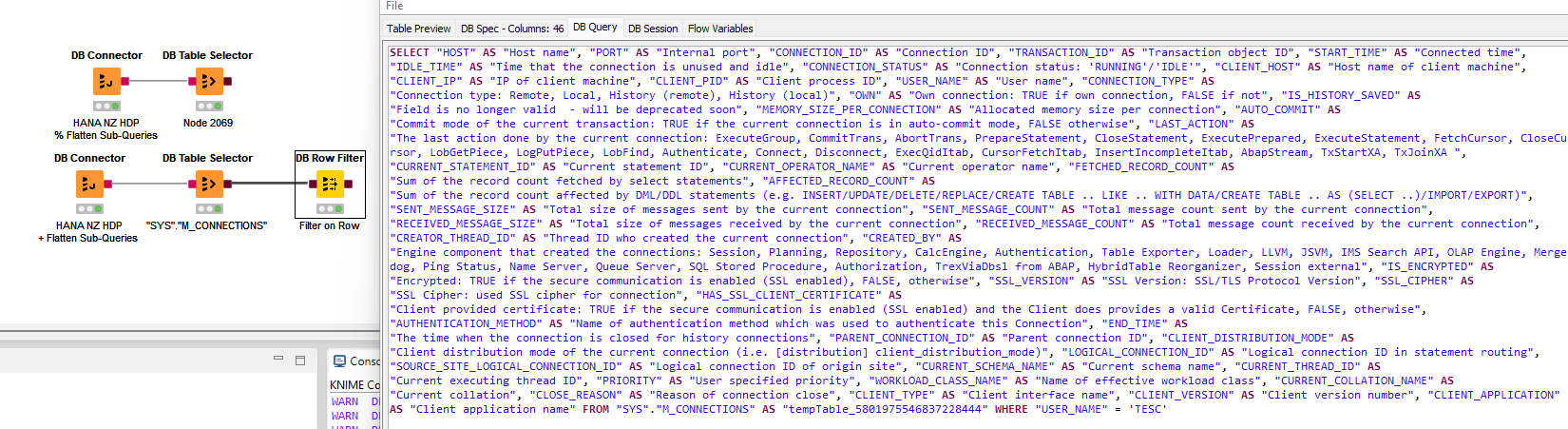This screenshot has width=1568, height=429.
Task: Click the WHERE clause in SQL query text
Action: (1010, 409)
